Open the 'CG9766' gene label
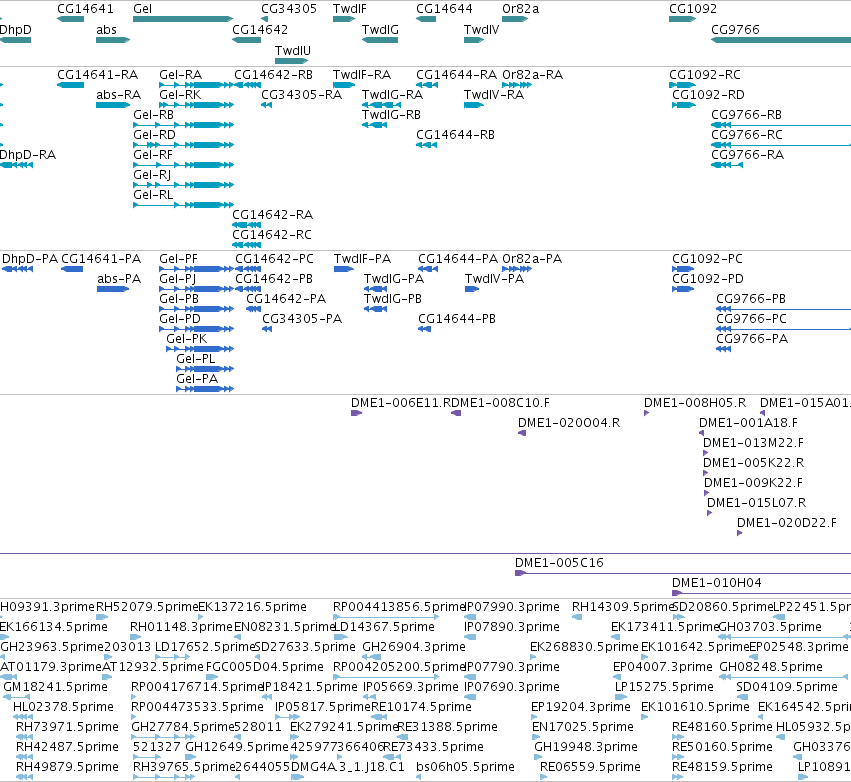Screen dimensions: 851x782 click(735, 30)
